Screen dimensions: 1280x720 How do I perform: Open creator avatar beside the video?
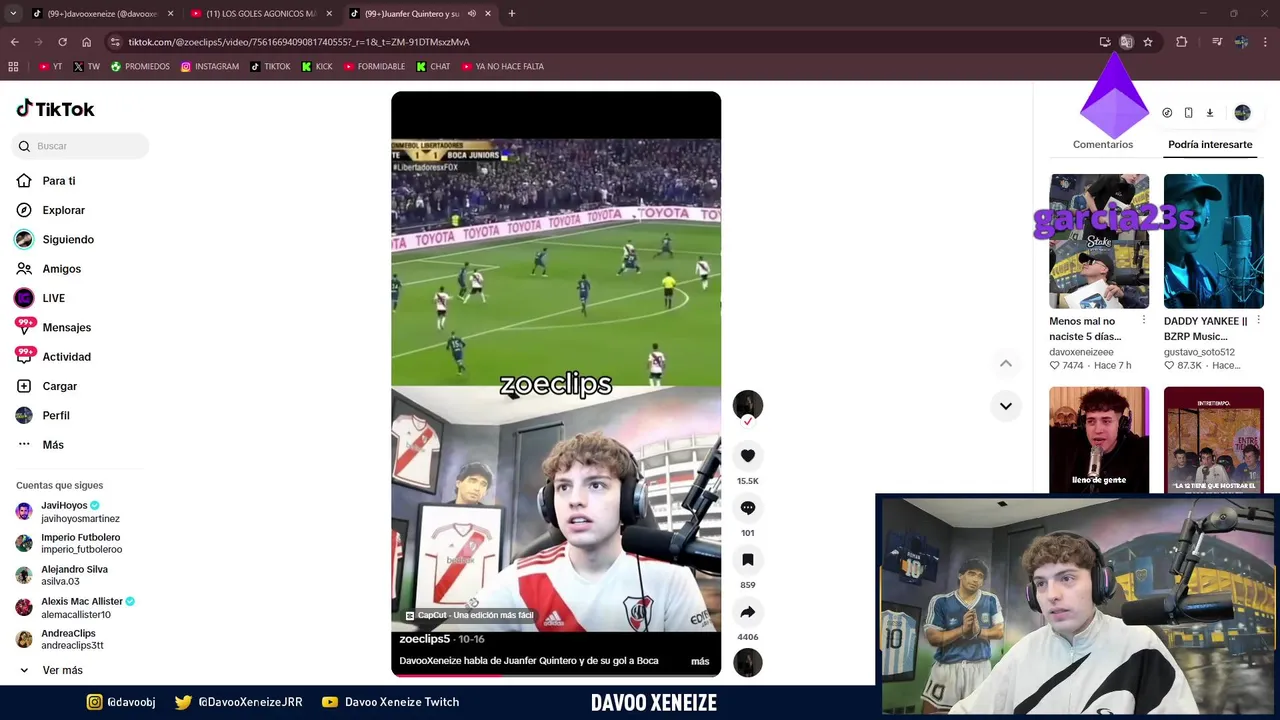pyautogui.click(x=747, y=405)
